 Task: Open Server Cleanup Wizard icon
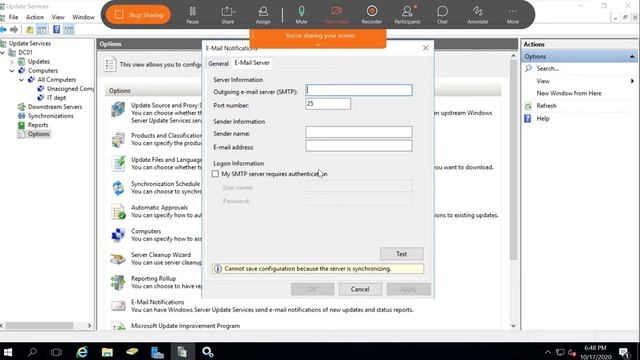118,259
